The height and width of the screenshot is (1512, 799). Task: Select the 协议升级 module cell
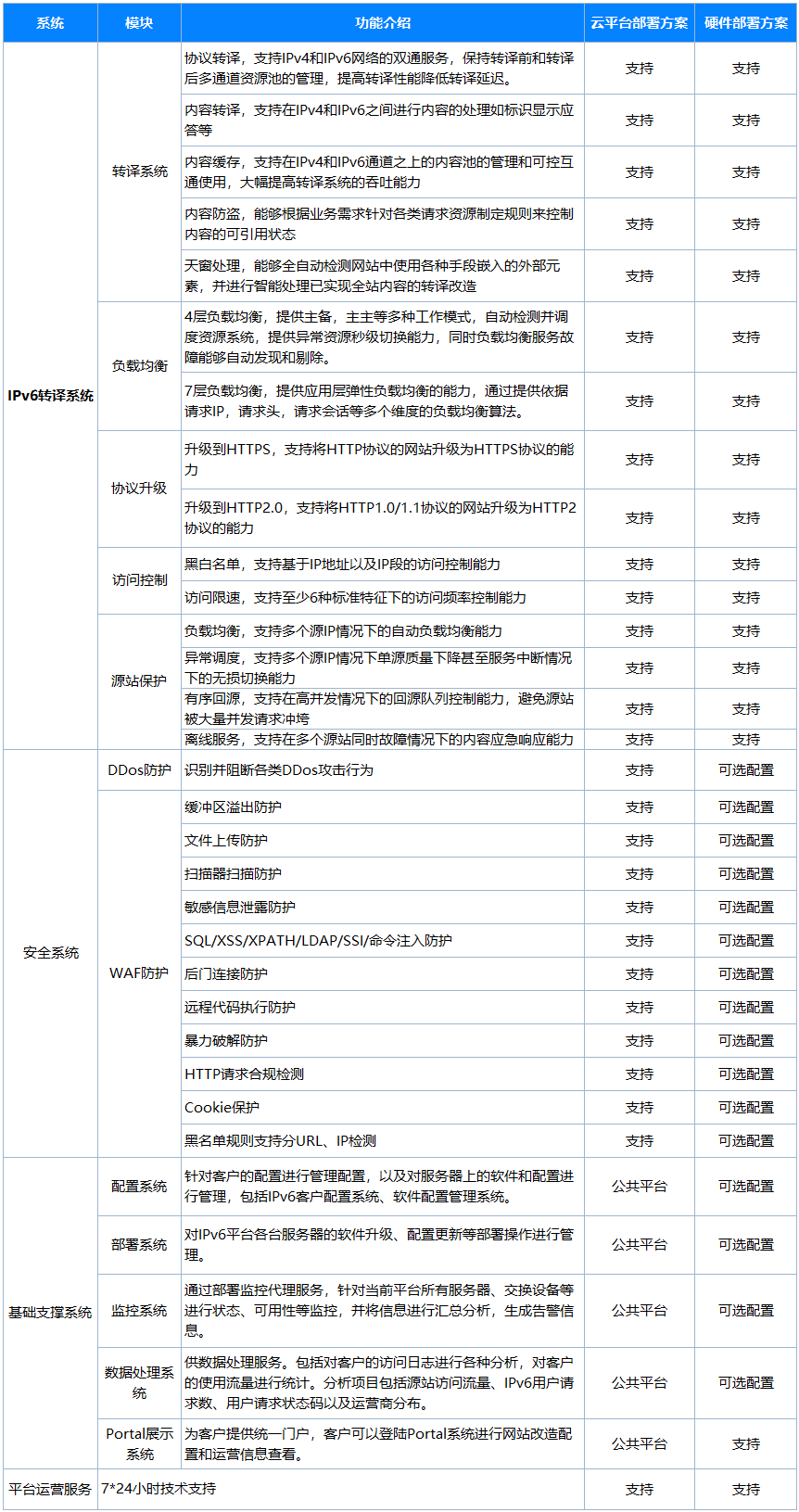[x=139, y=489]
